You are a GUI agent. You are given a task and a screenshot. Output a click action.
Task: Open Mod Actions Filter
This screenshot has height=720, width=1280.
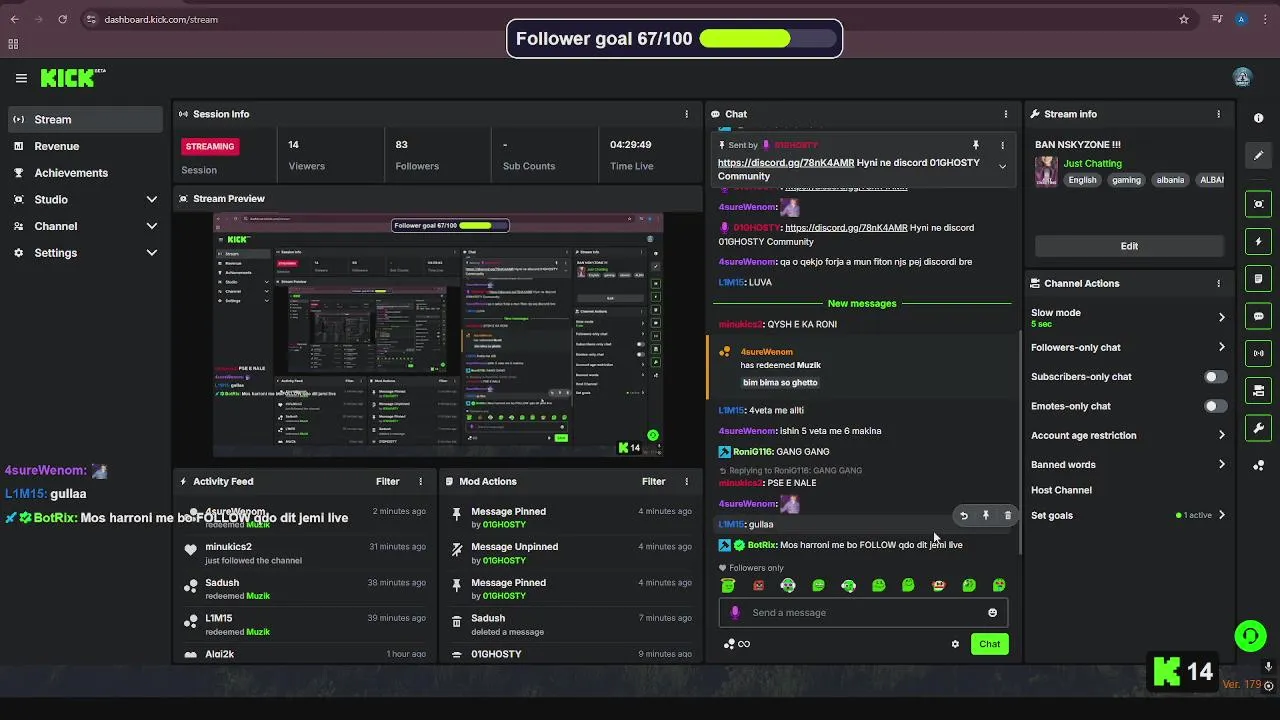click(653, 481)
